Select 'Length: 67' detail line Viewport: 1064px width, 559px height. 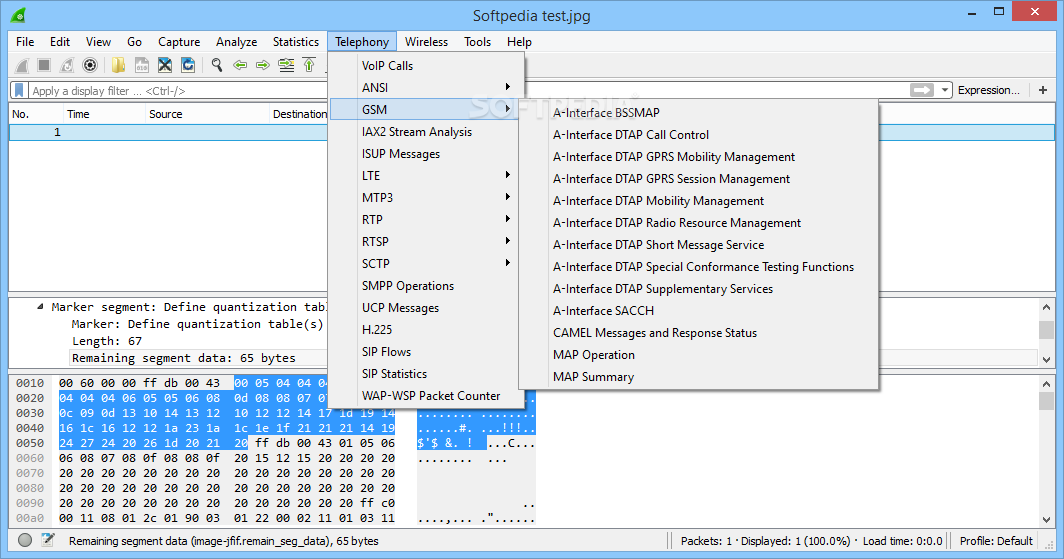coord(107,341)
